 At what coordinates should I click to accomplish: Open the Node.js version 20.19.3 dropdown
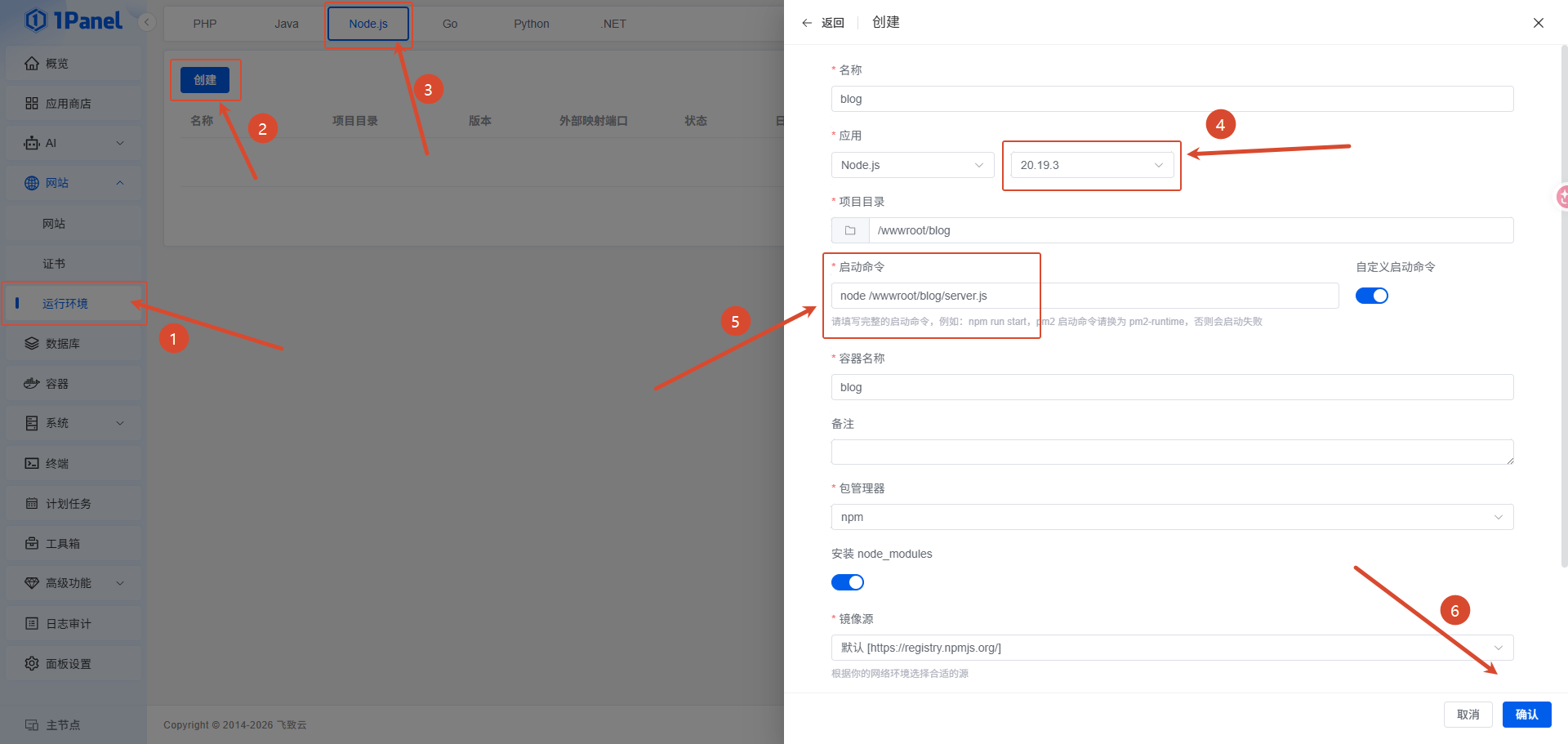[x=1092, y=165]
